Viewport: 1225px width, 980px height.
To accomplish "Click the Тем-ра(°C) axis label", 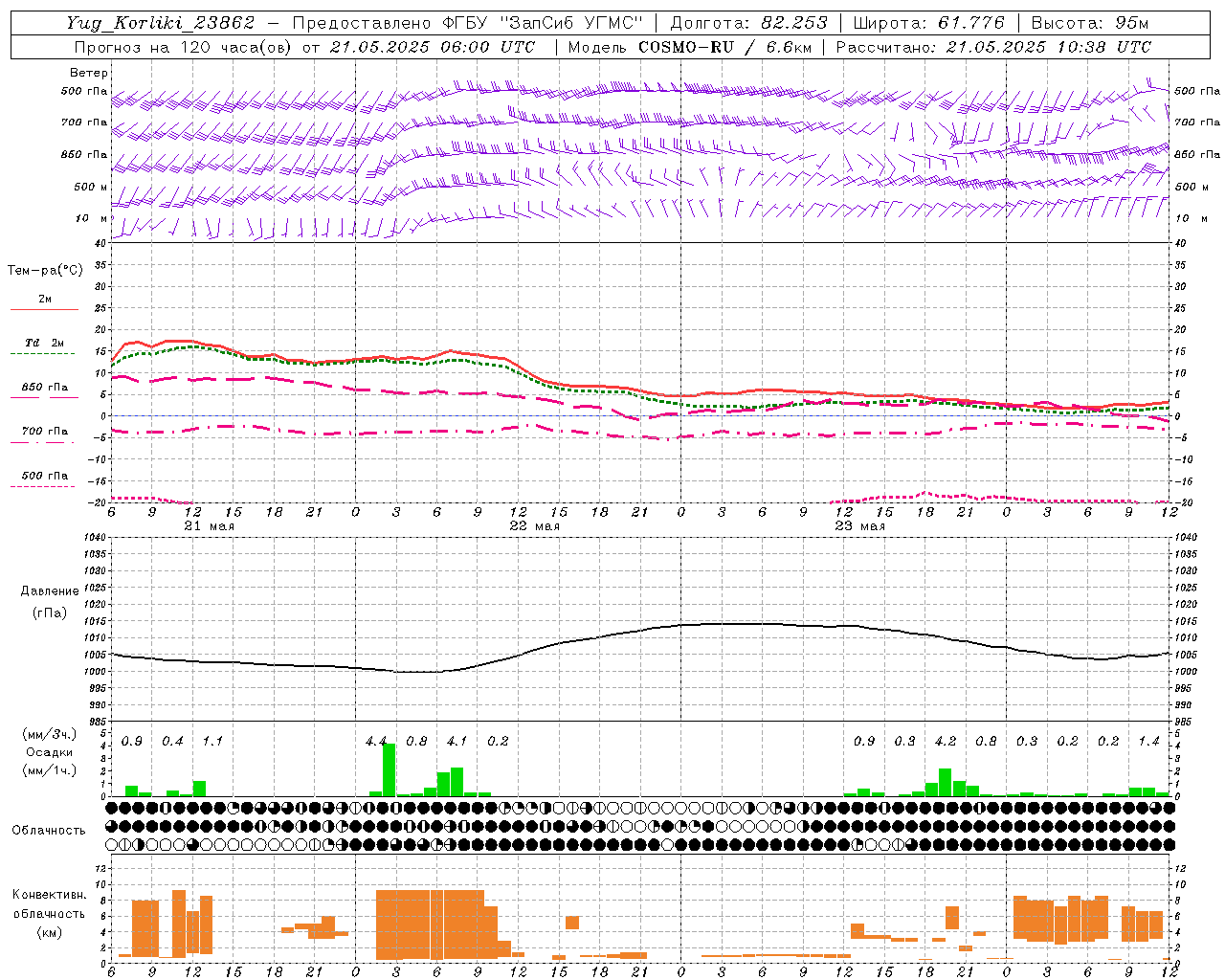I will 45,271.
